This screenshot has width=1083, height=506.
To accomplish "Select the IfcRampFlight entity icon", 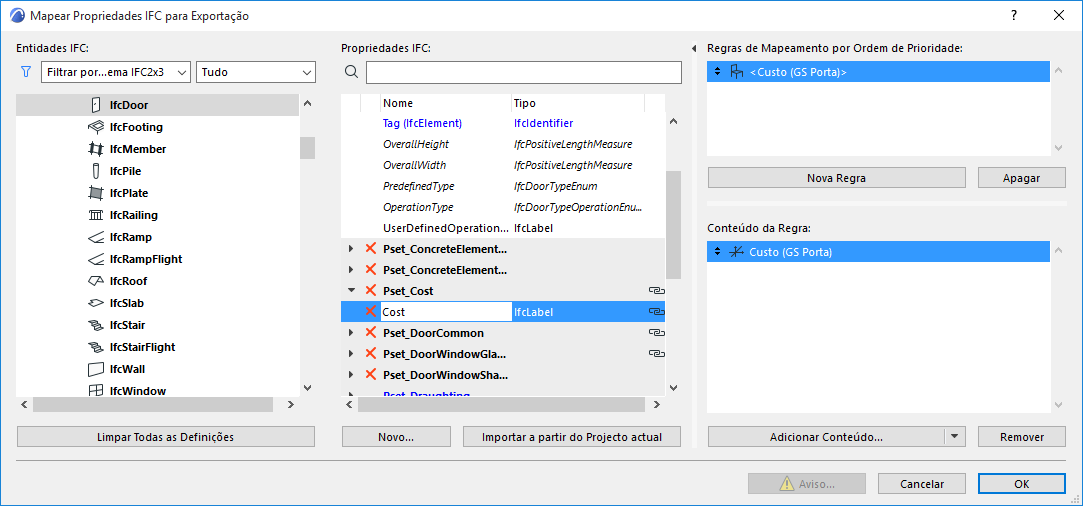I will tap(95, 260).
